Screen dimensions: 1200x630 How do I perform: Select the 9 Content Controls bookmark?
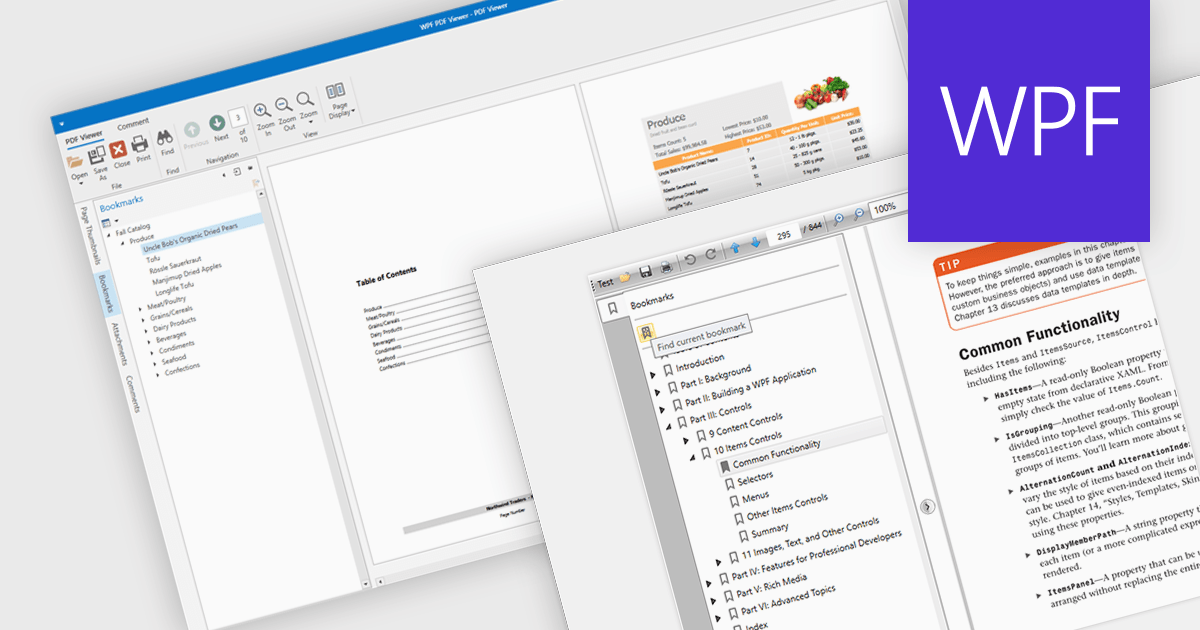pos(746,425)
